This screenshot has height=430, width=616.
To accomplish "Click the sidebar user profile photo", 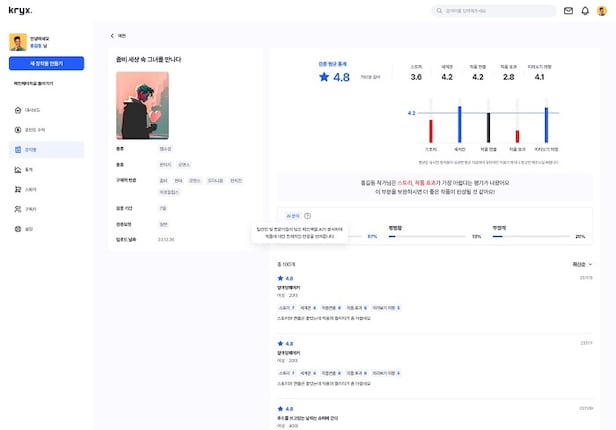I will (17, 42).
